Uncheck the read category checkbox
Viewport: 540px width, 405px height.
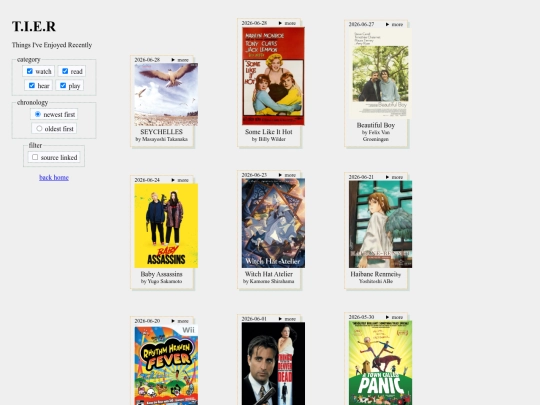pyautogui.click(x=65, y=71)
